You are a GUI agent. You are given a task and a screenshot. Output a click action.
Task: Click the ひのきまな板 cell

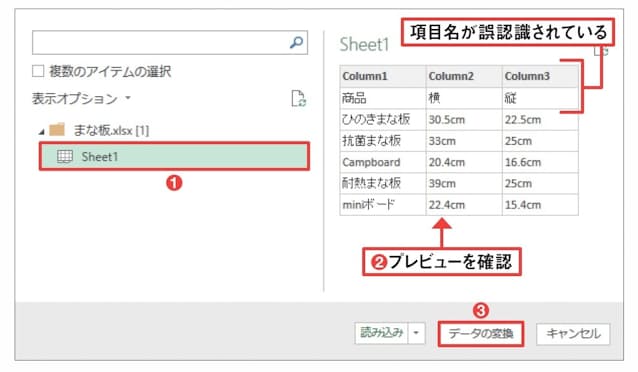click(383, 120)
